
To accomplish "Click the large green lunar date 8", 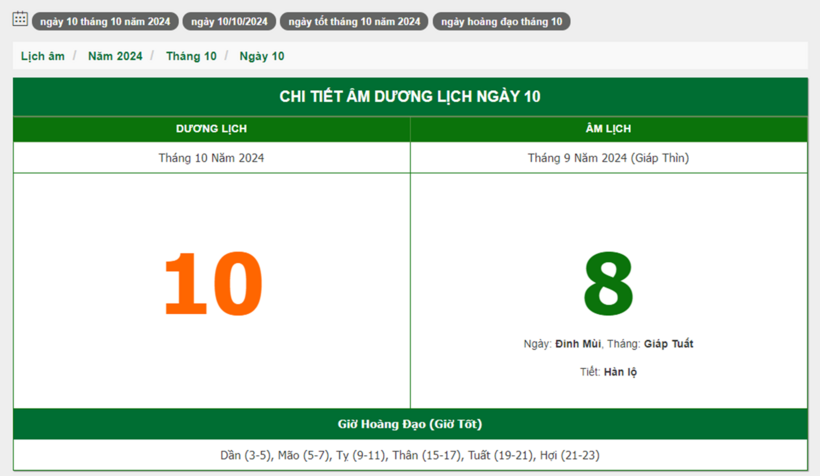I will (608, 284).
